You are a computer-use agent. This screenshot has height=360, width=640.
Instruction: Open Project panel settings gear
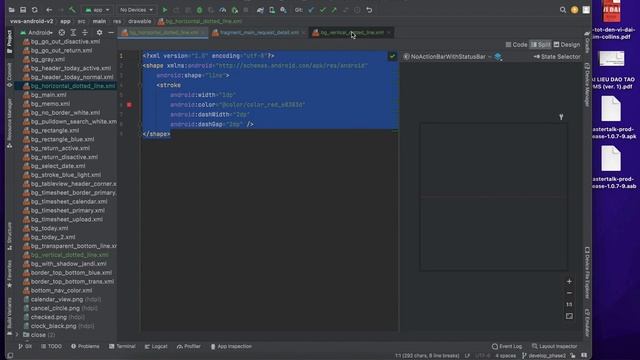pos(99,32)
